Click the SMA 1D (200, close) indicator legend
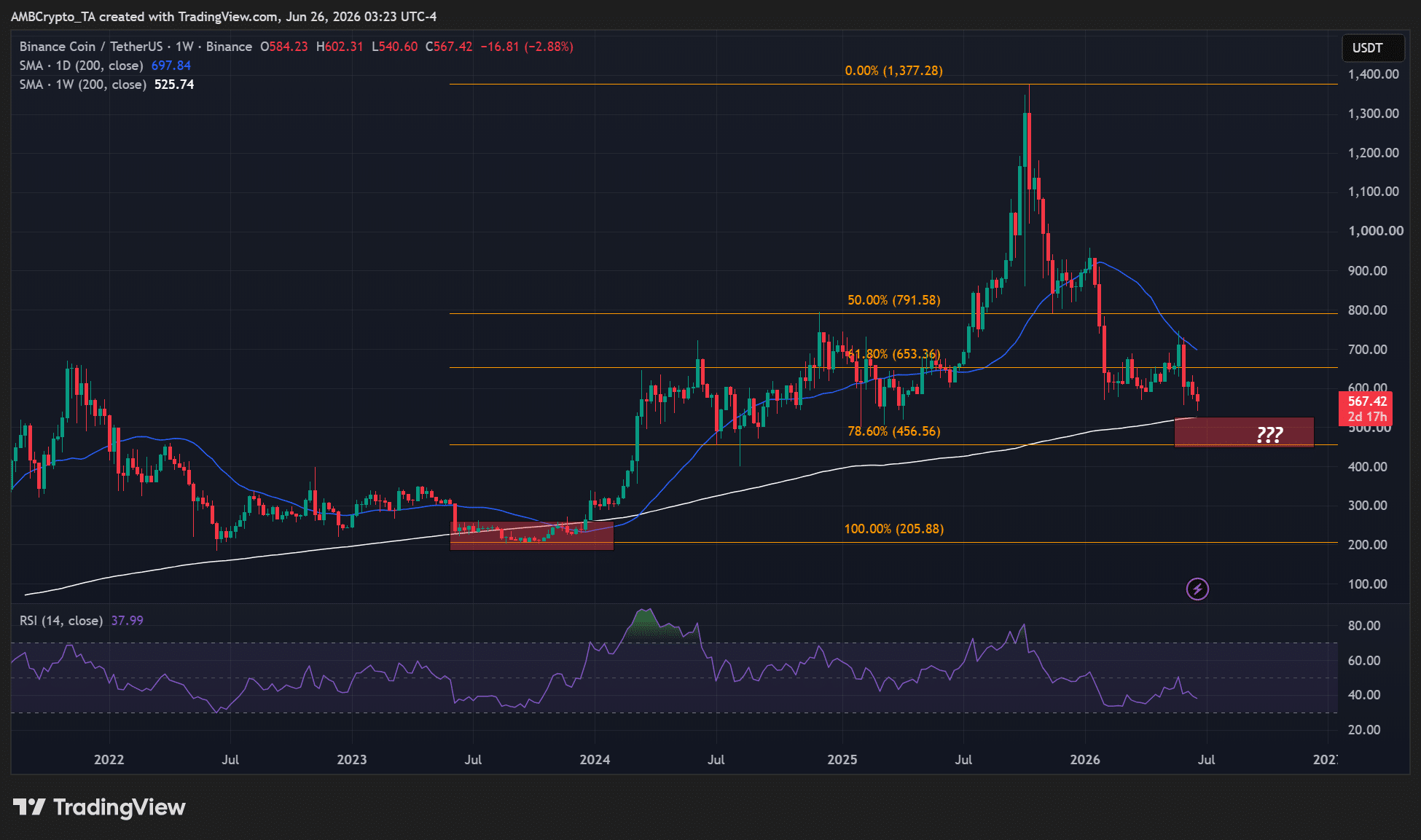Screen dimensions: 1421x840 (x=81, y=66)
